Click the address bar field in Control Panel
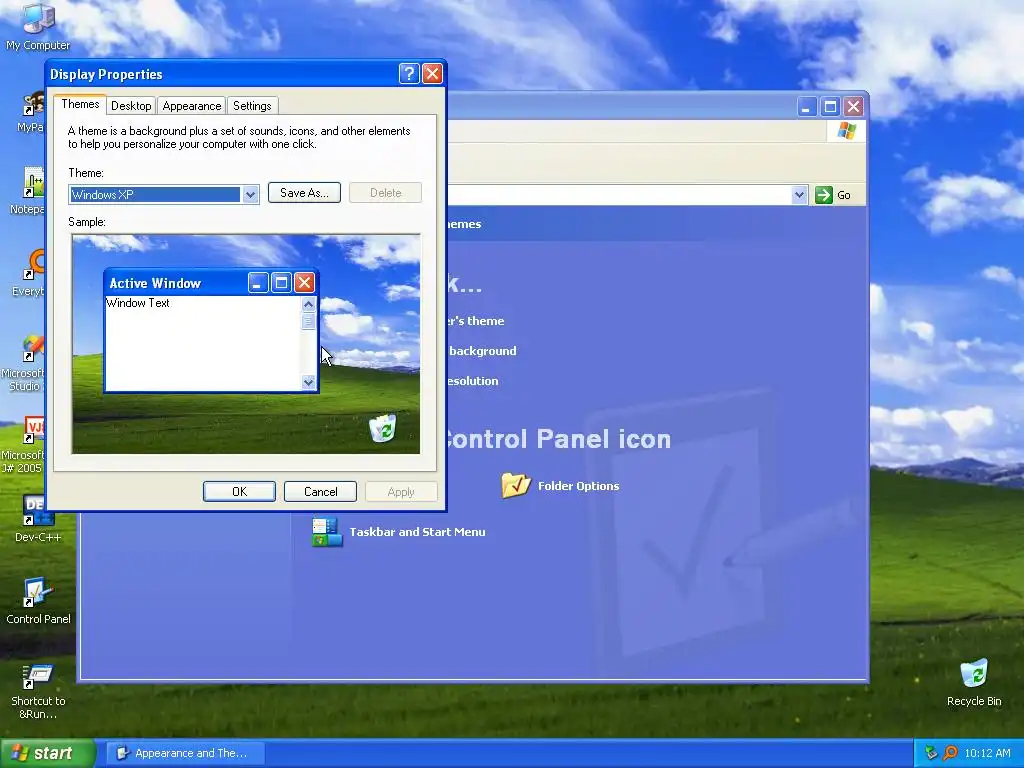The height and width of the screenshot is (768, 1024). (x=627, y=195)
